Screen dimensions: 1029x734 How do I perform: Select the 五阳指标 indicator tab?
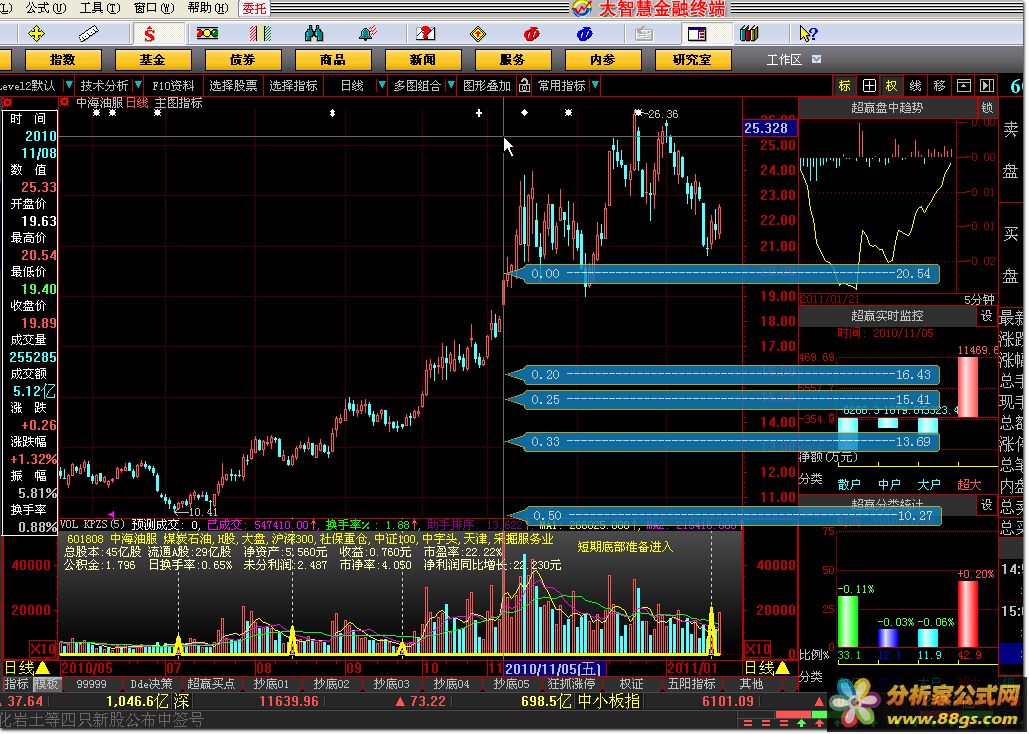692,684
